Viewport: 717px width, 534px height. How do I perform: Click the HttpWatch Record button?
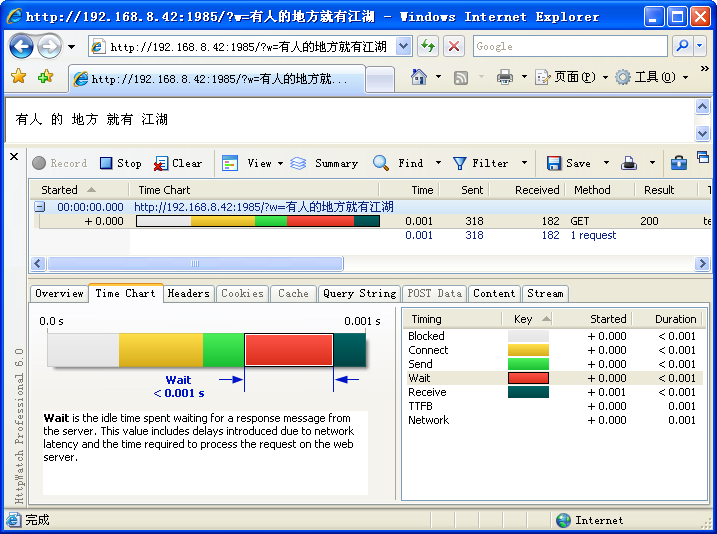pyautogui.click(x=59, y=163)
